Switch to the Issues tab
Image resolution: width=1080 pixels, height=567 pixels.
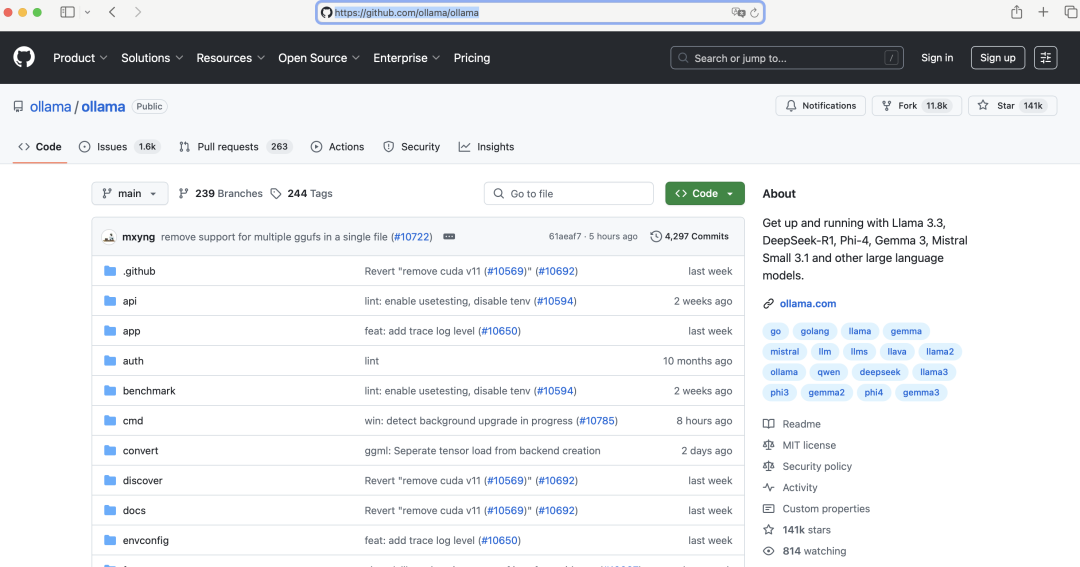[x=119, y=147]
